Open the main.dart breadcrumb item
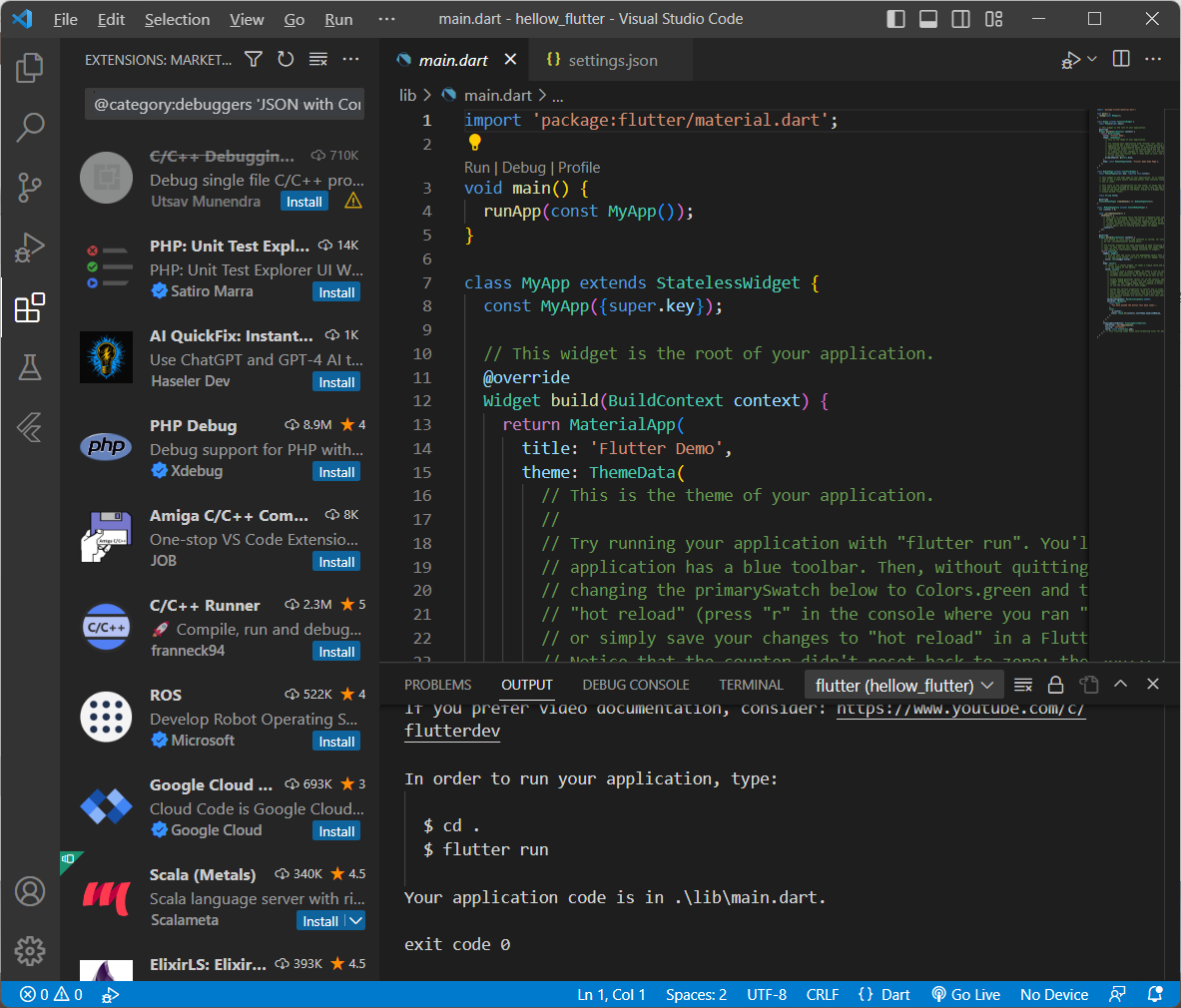This screenshot has width=1181, height=1008. (498, 96)
